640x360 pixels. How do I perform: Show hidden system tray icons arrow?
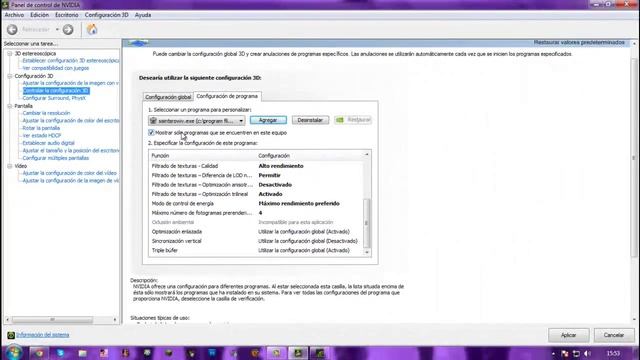[553, 353]
